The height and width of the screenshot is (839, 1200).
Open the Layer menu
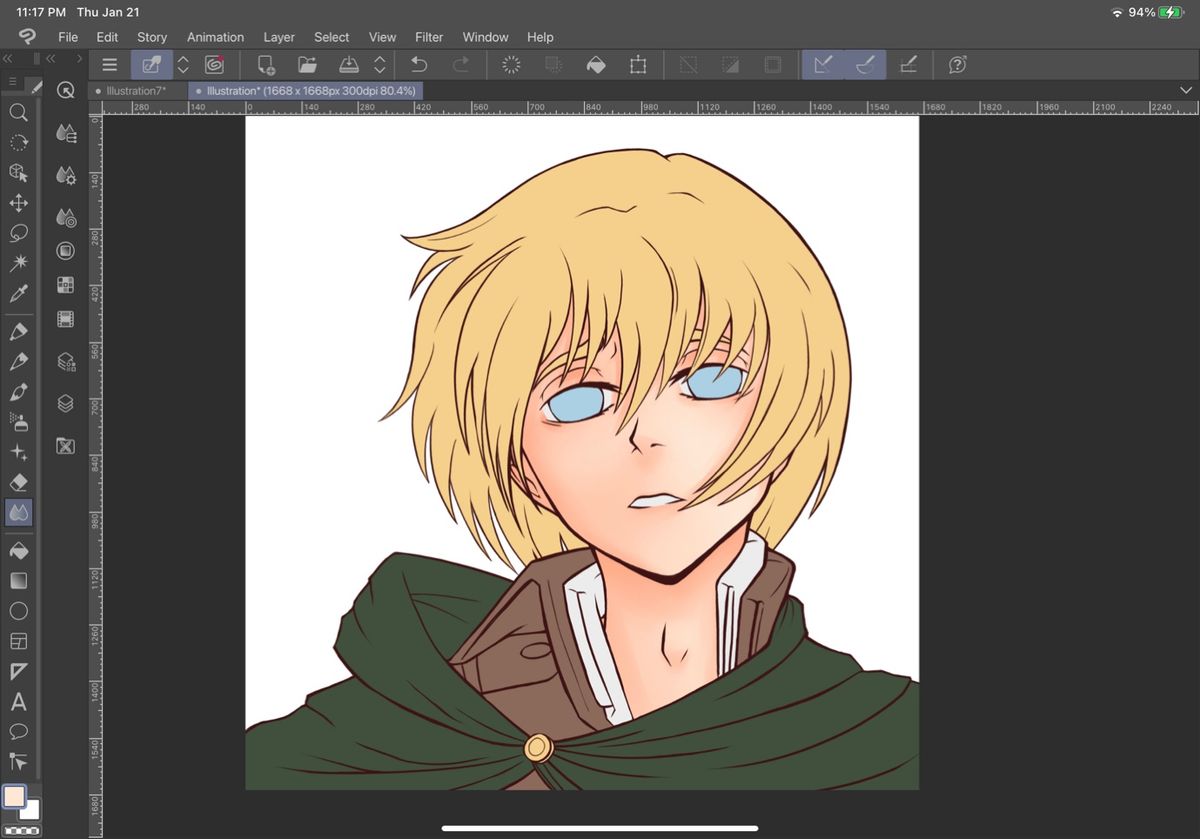[x=279, y=37]
